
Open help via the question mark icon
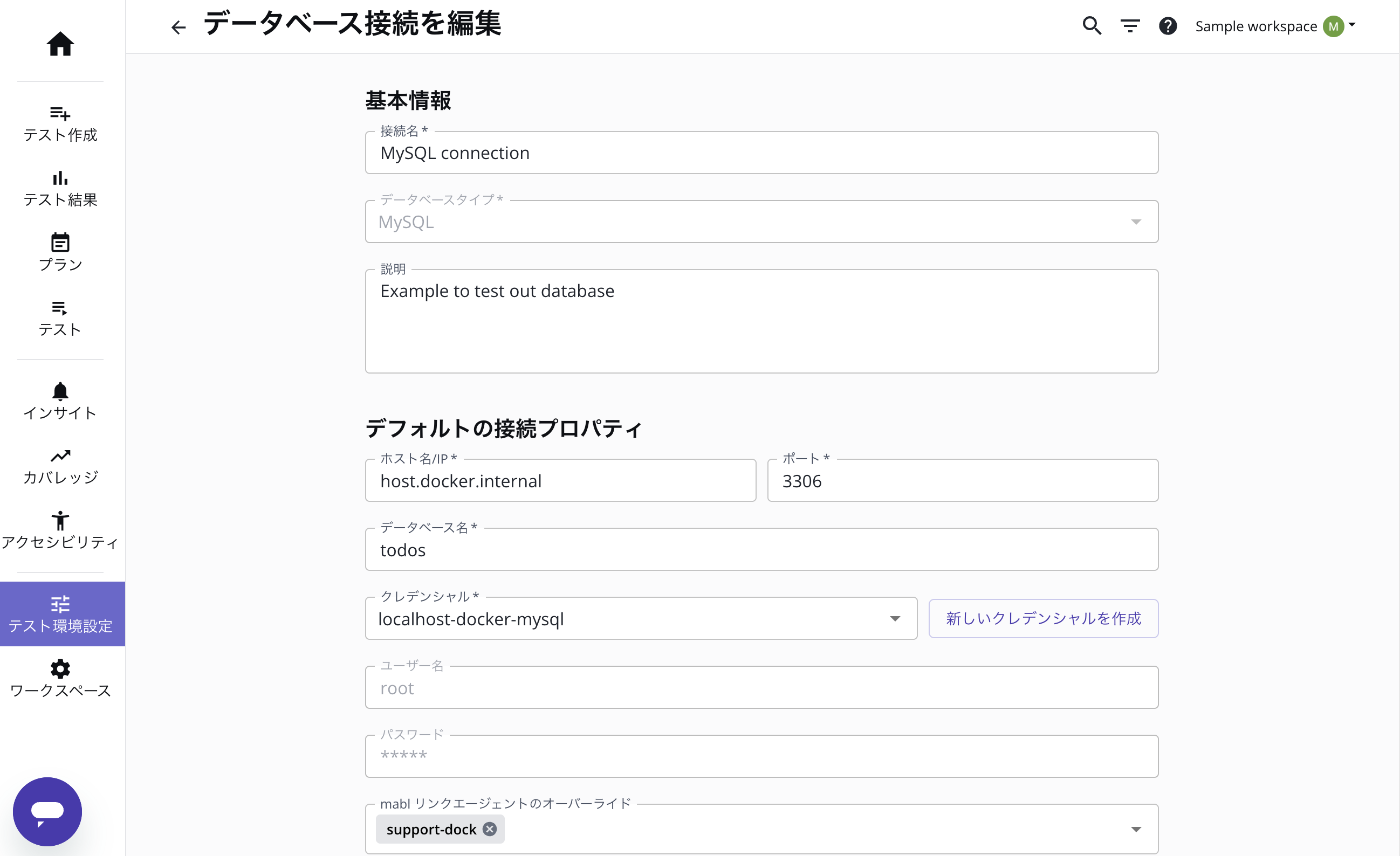1168,25
